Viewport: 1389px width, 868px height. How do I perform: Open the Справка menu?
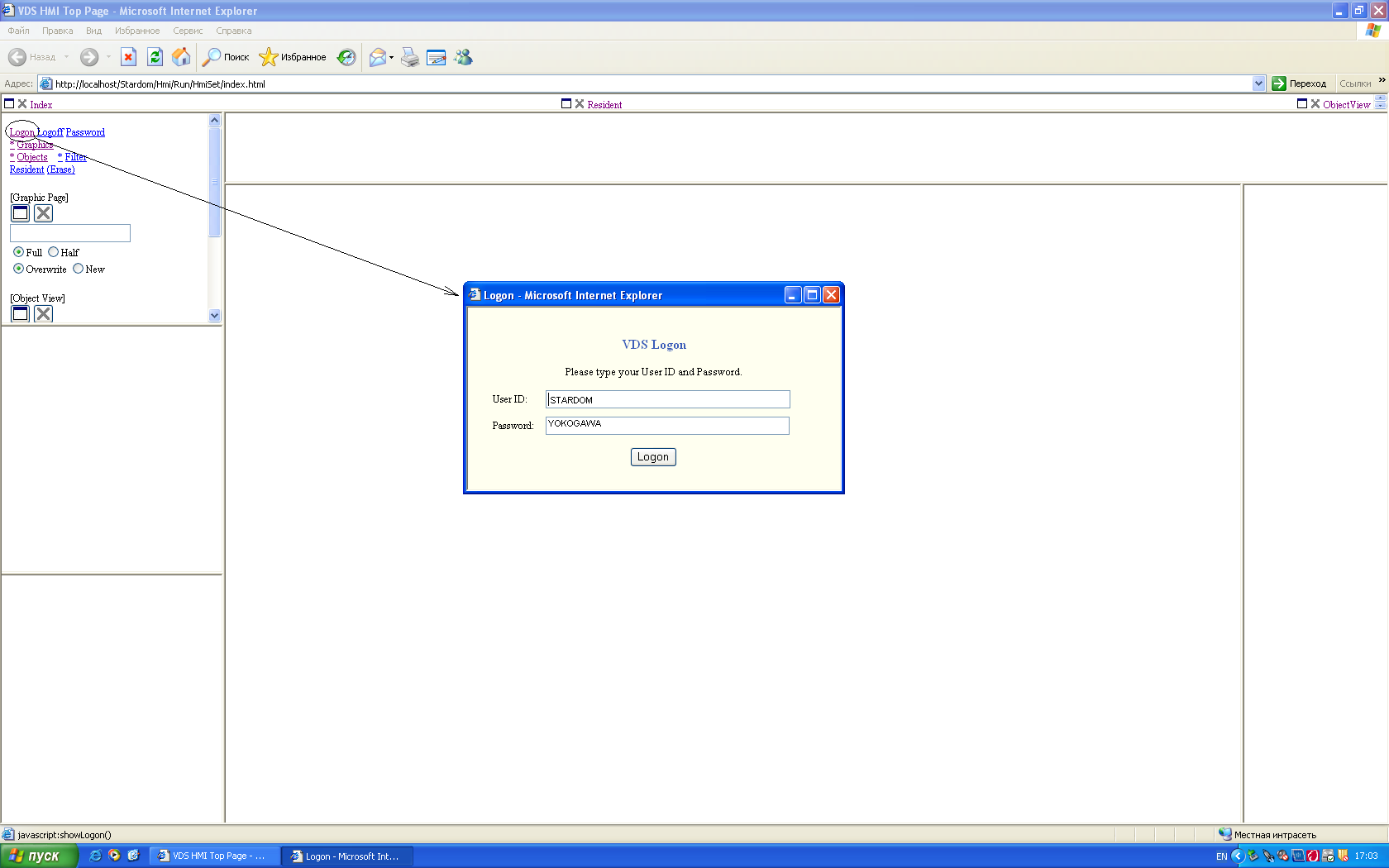233,31
